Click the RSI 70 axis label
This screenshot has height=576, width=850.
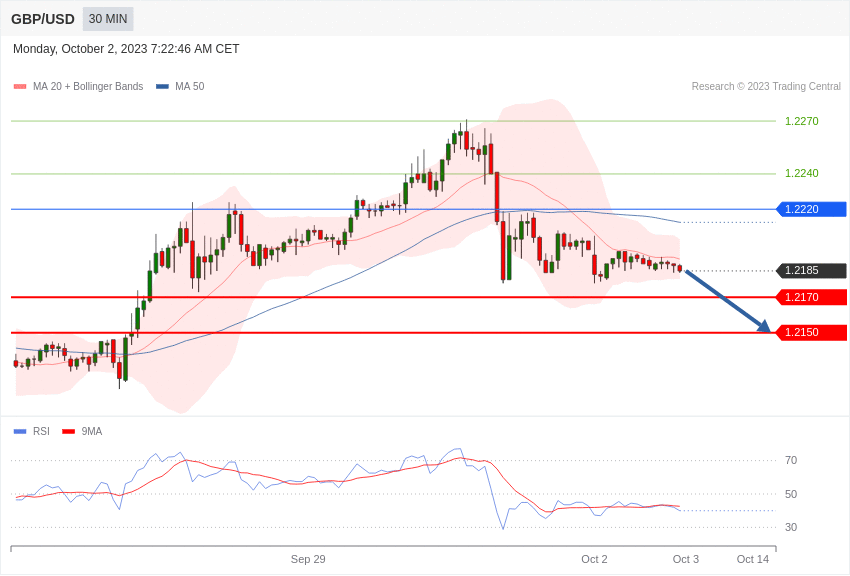pyautogui.click(x=791, y=461)
